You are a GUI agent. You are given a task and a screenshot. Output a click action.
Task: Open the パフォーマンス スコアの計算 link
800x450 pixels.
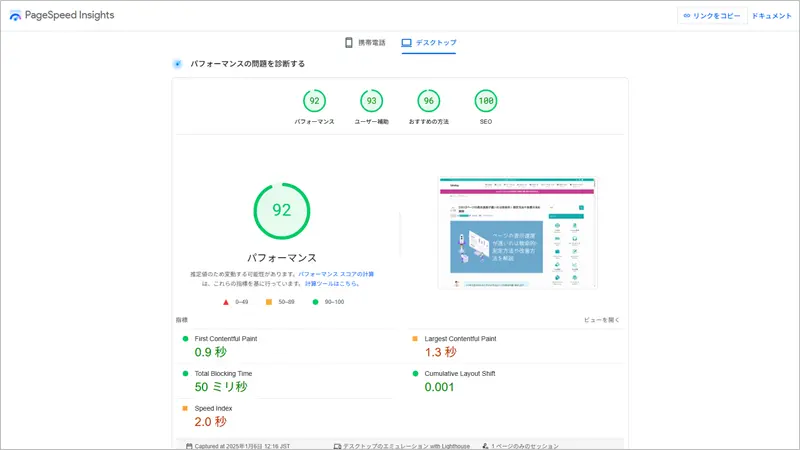click(336, 273)
